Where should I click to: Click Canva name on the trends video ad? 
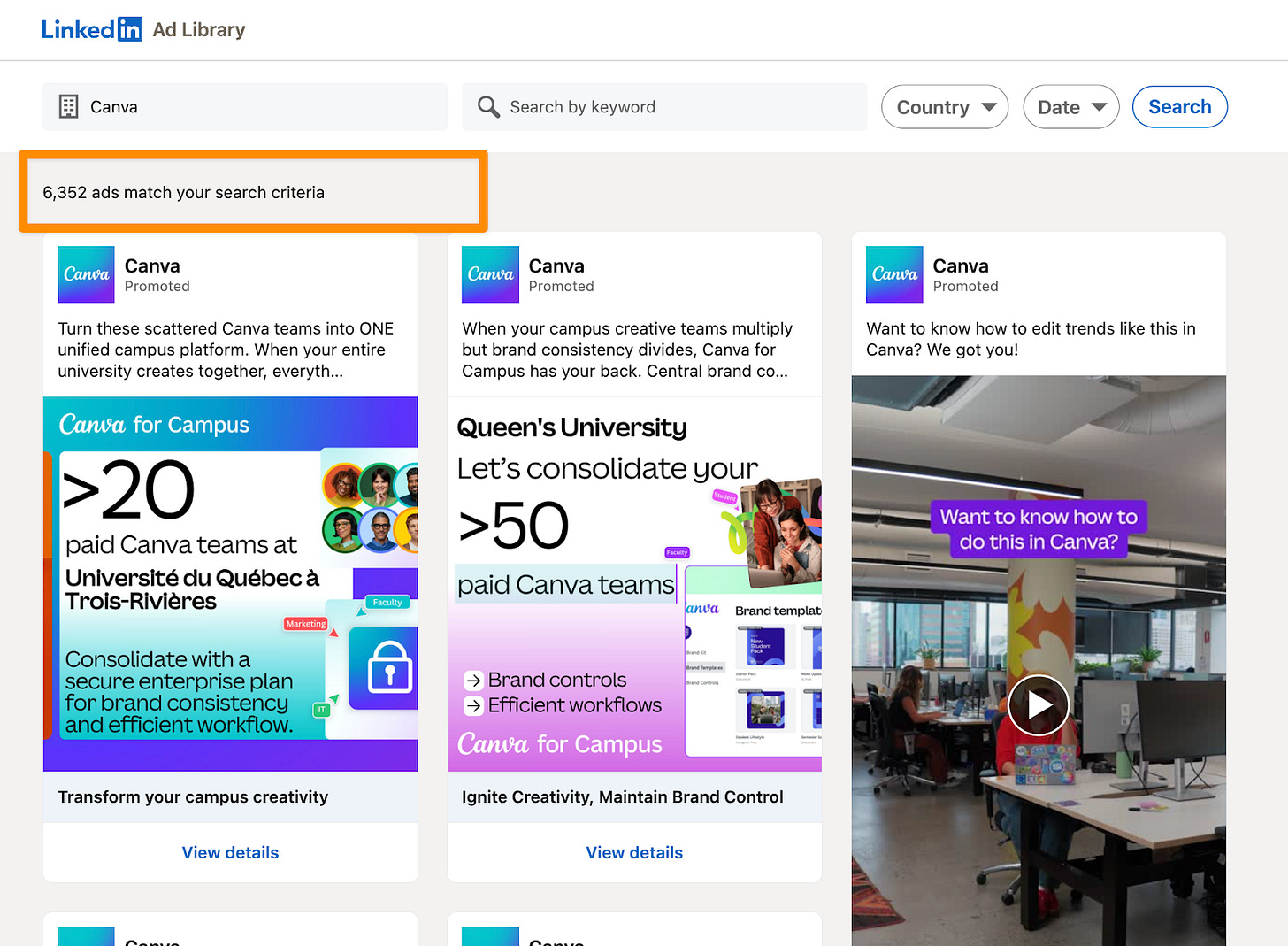pos(961,265)
